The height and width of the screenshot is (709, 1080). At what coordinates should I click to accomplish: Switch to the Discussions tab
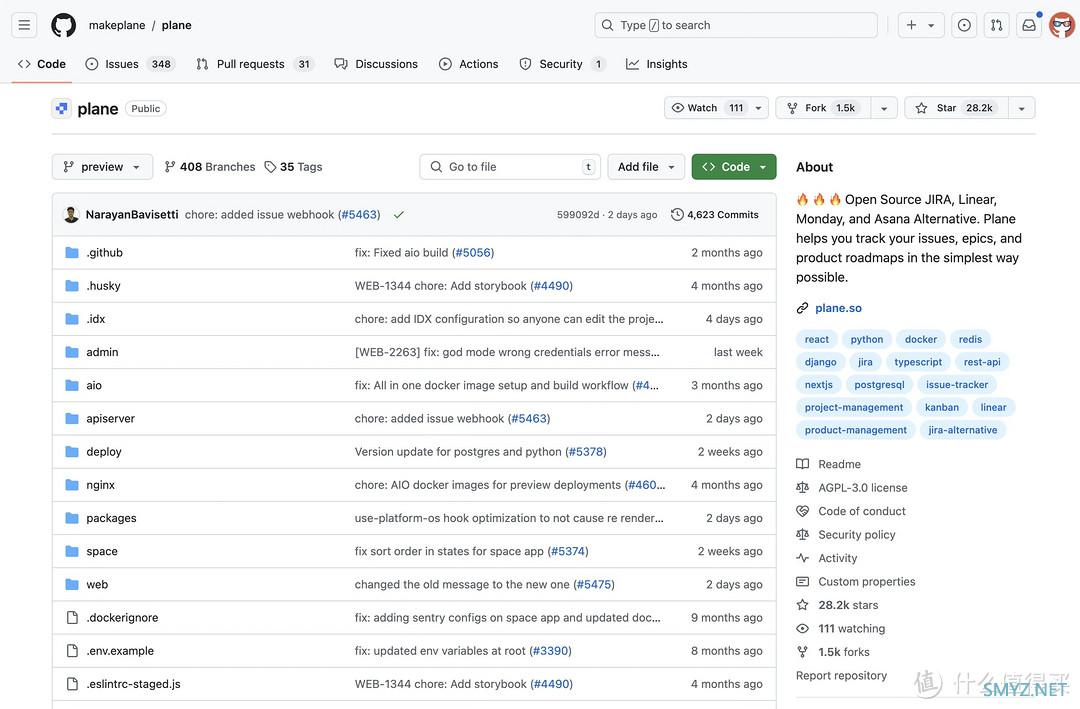376,63
